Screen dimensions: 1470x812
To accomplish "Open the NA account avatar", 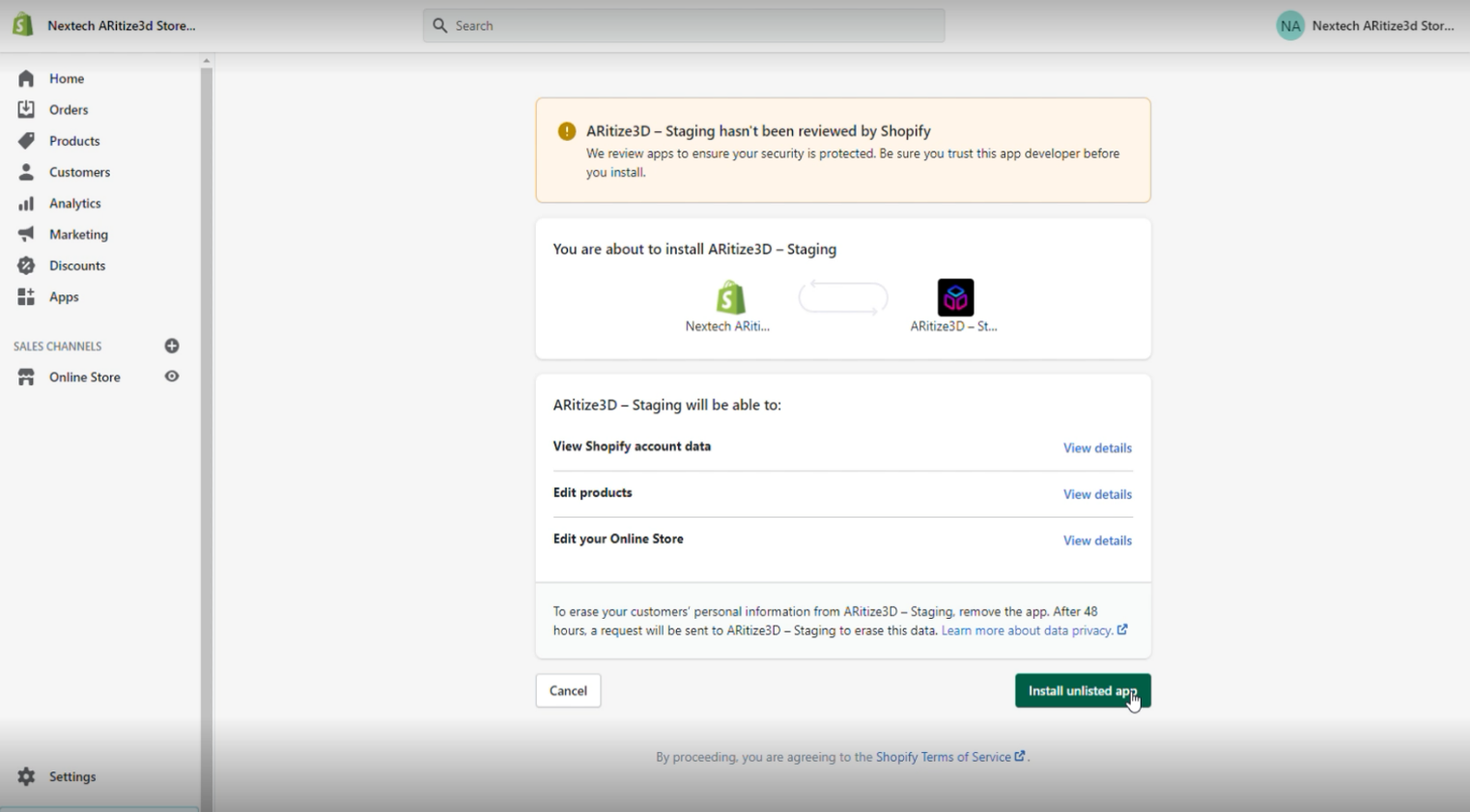I will (1290, 26).
